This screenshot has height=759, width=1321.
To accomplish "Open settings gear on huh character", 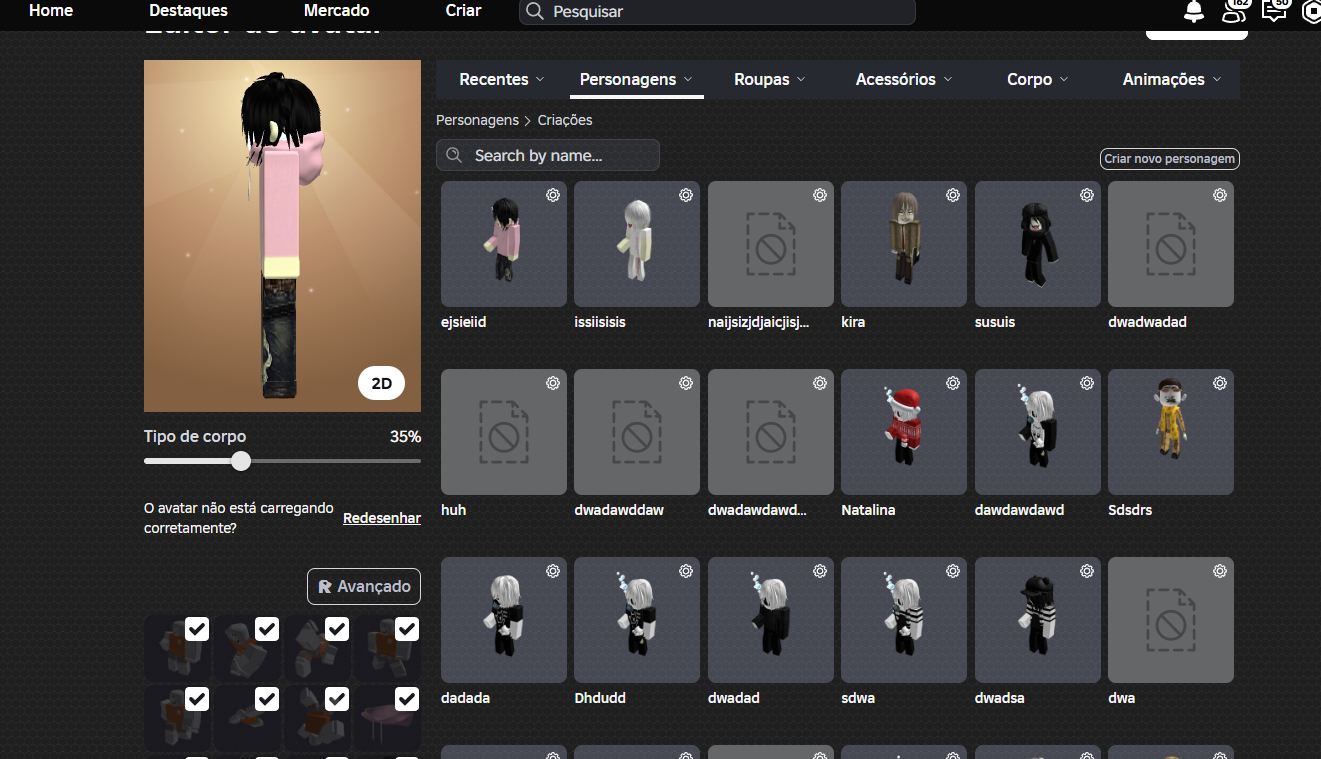I will 553,383.
